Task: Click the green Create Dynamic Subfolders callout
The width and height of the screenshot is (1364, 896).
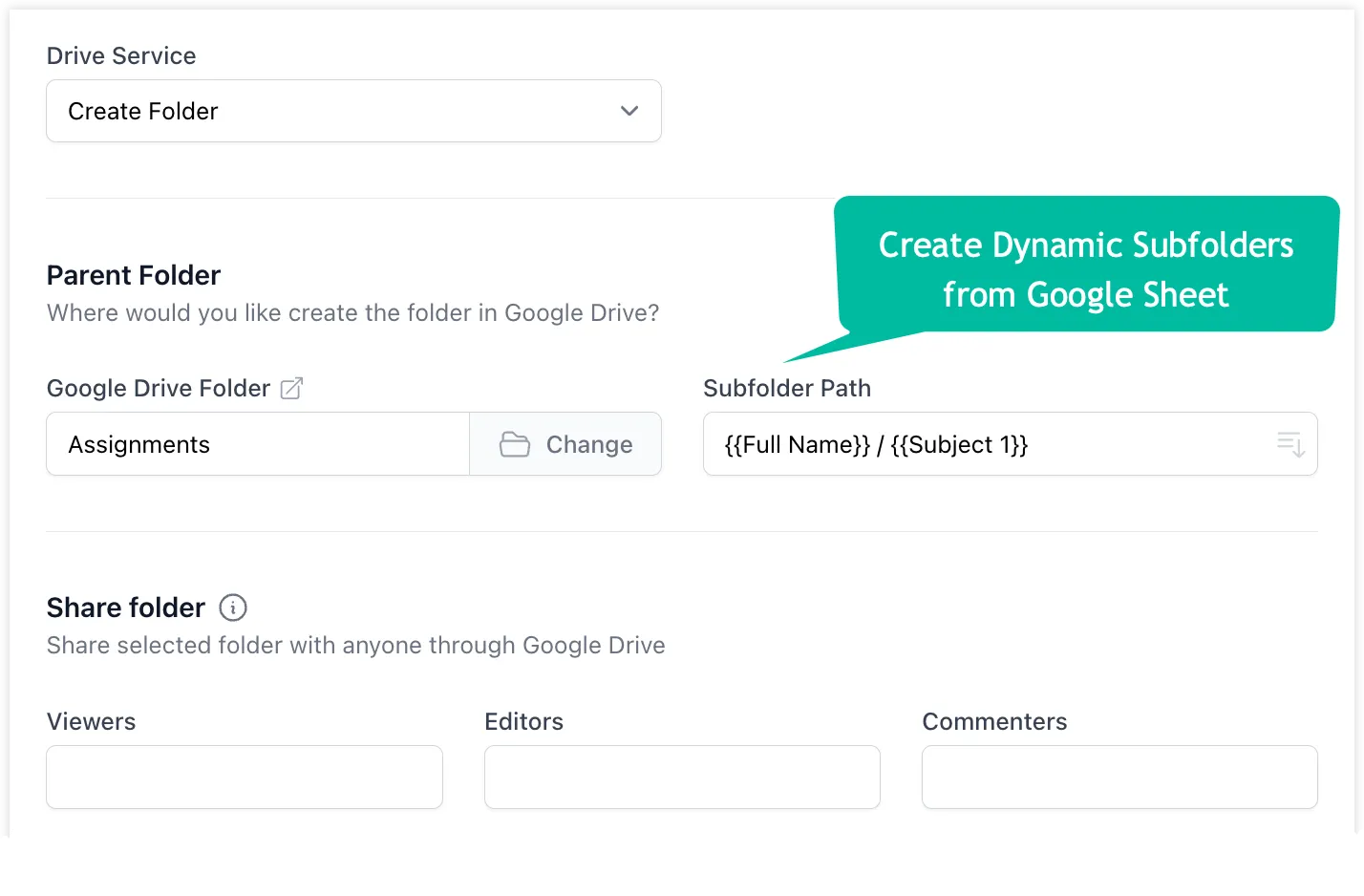Action: 1086,268
